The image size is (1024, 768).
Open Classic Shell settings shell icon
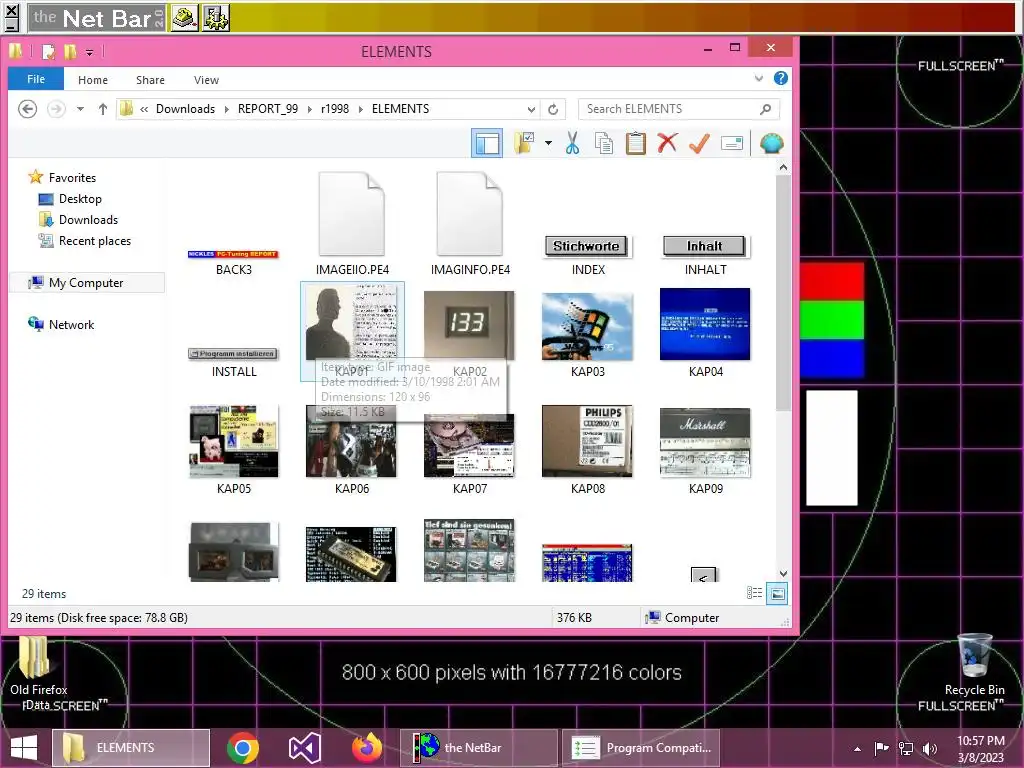[772, 143]
